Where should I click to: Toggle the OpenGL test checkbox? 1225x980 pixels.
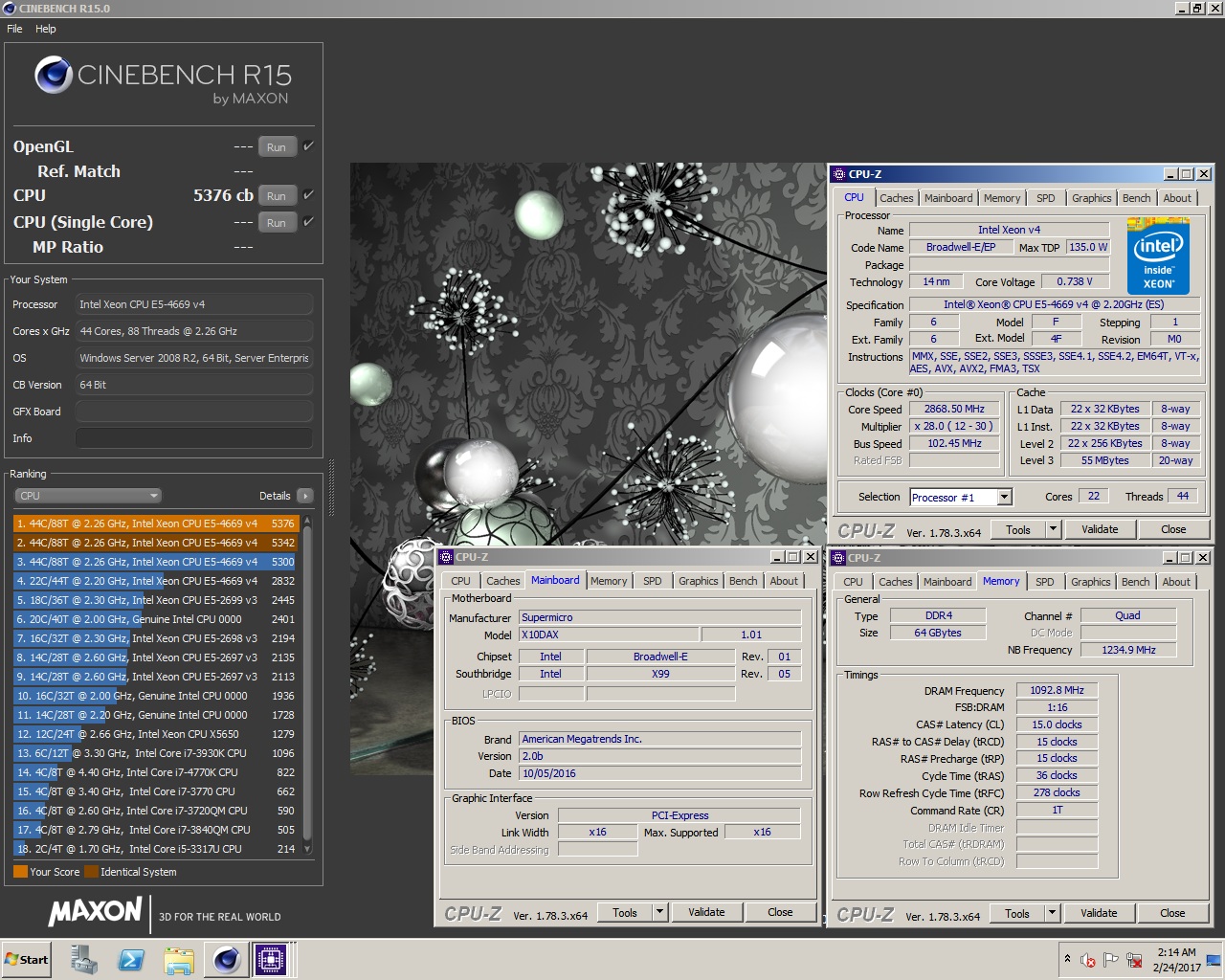(x=308, y=146)
